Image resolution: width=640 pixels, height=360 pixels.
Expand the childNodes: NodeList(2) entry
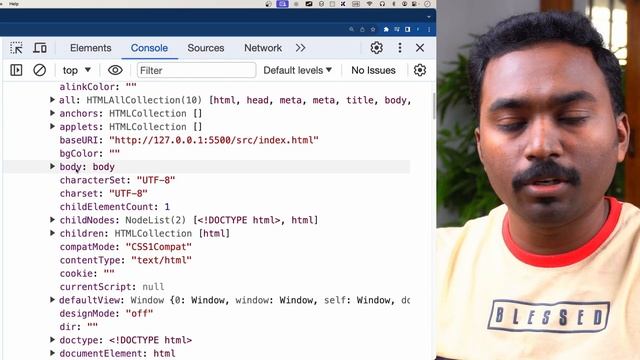tap(52, 220)
